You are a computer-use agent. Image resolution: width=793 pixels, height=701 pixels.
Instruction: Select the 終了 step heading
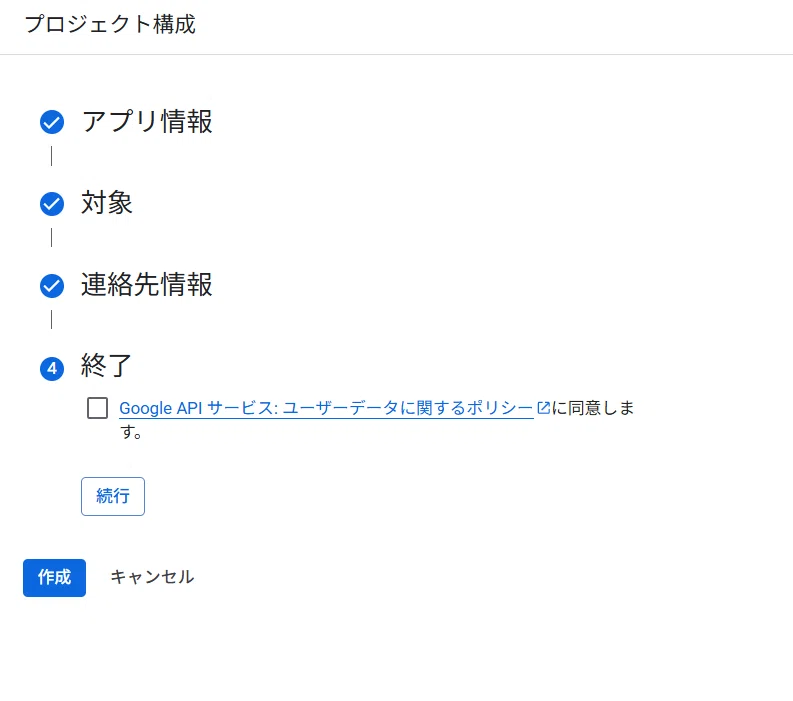click(106, 366)
